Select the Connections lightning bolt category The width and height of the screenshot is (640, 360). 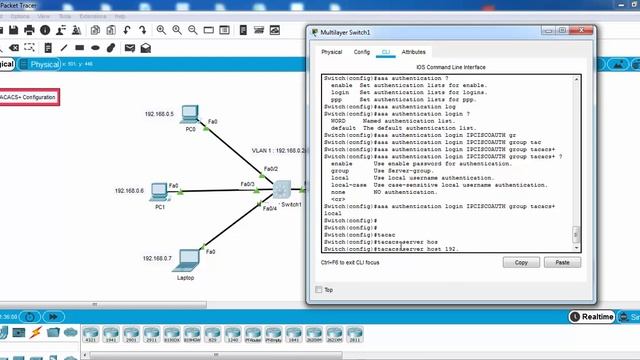click(x=36, y=333)
